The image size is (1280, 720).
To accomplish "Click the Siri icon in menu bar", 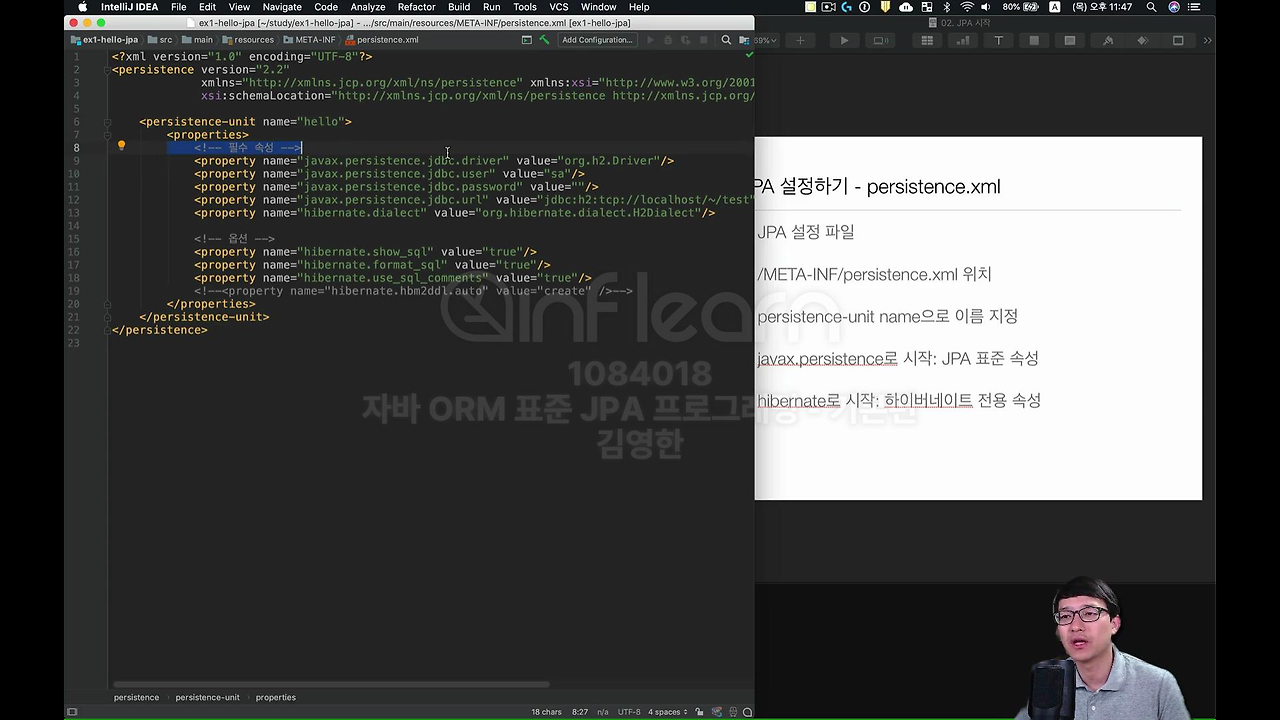I will coord(1175,7).
